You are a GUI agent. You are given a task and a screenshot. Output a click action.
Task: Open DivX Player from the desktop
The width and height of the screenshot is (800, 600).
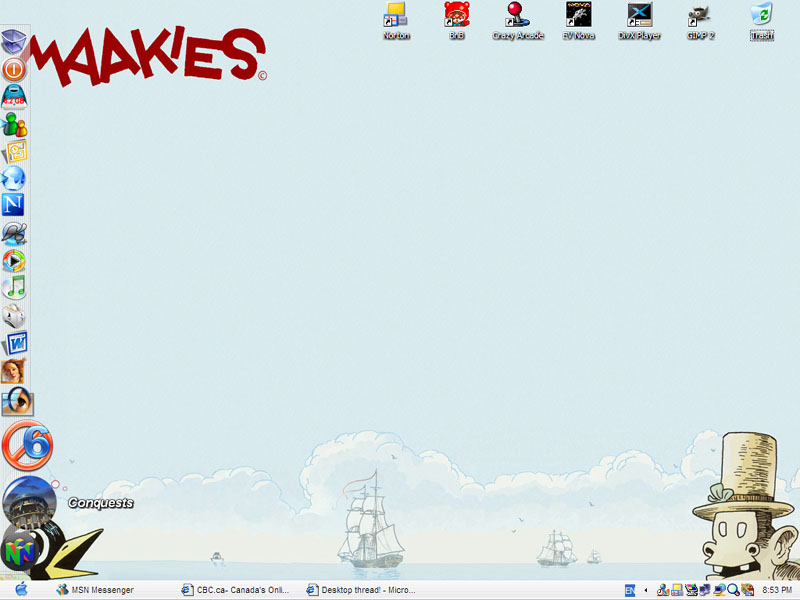(639, 15)
